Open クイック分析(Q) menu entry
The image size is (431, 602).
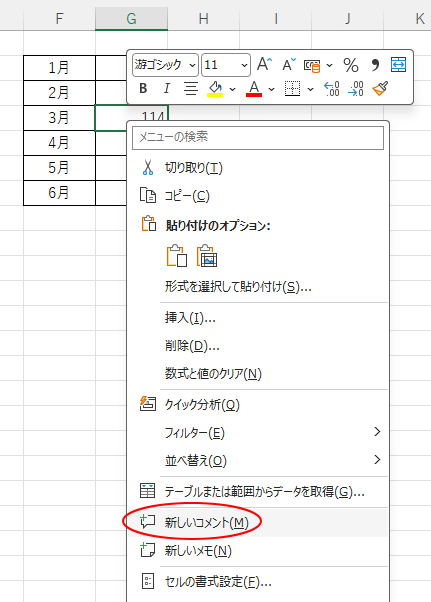tap(258, 405)
